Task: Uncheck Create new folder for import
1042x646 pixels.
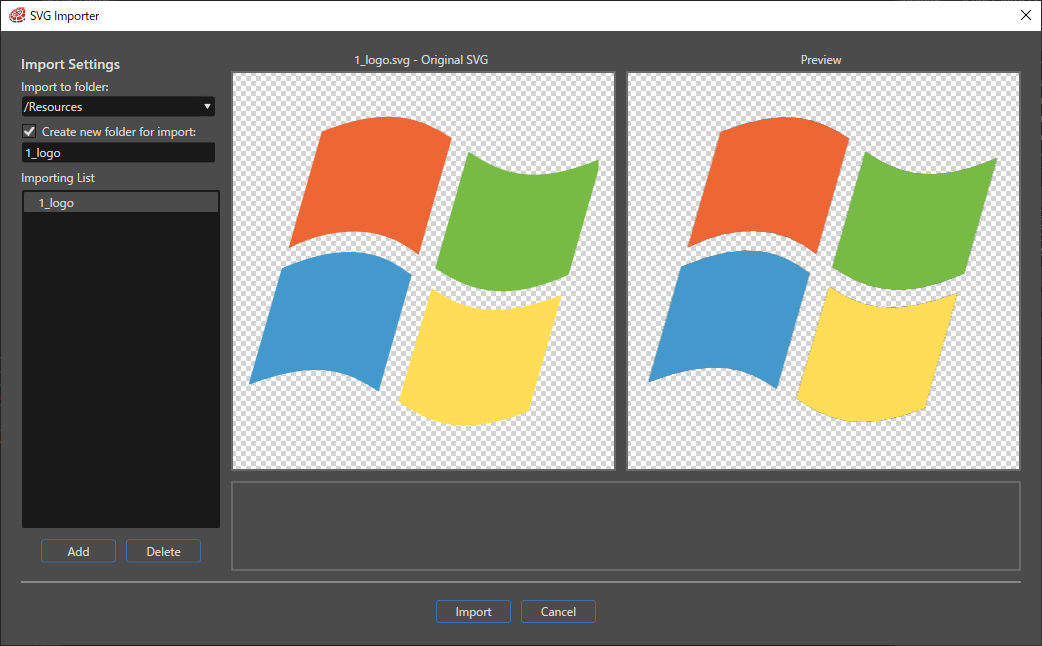Action: pyautogui.click(x=29, y=132)
